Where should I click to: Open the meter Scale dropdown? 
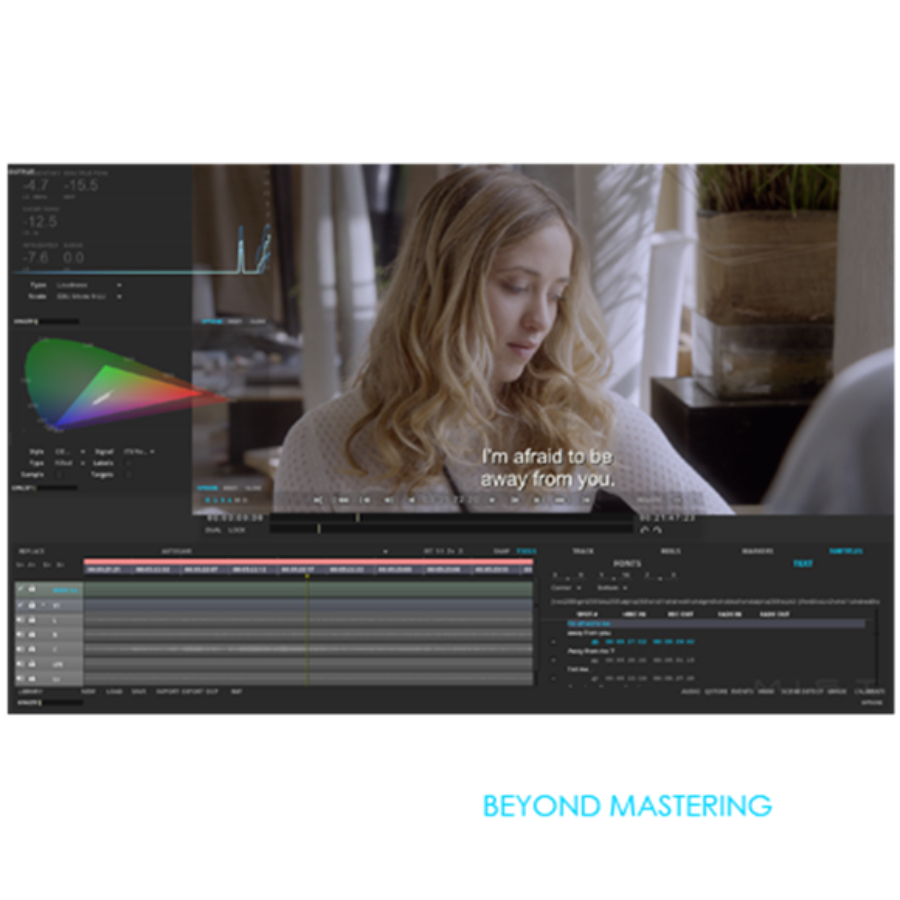pyautogui.click(x=88, y=297)
